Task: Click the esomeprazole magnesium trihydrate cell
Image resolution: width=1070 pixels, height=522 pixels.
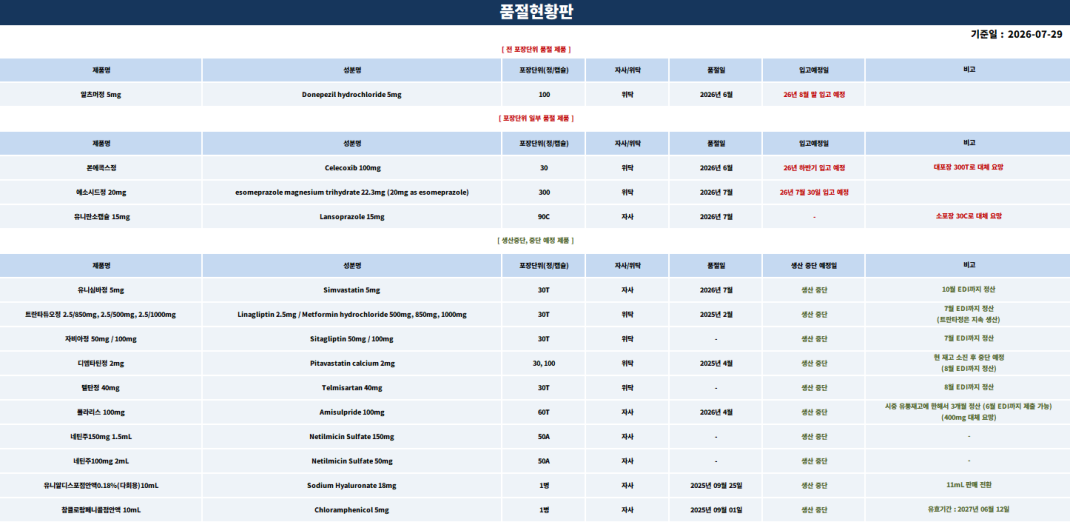Action: click(351, 192)
